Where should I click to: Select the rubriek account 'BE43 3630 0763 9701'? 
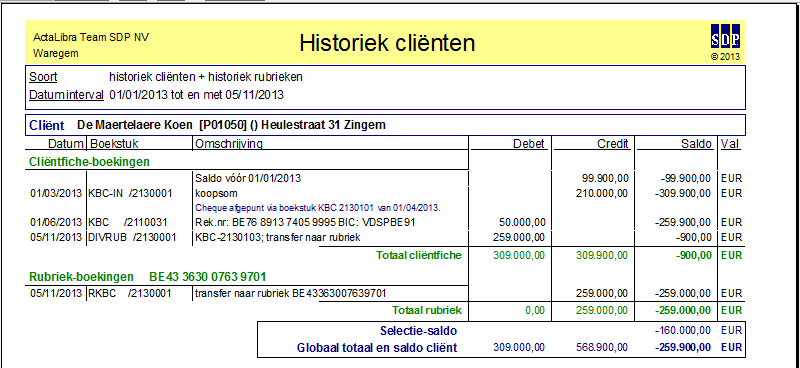coord(208,277)
